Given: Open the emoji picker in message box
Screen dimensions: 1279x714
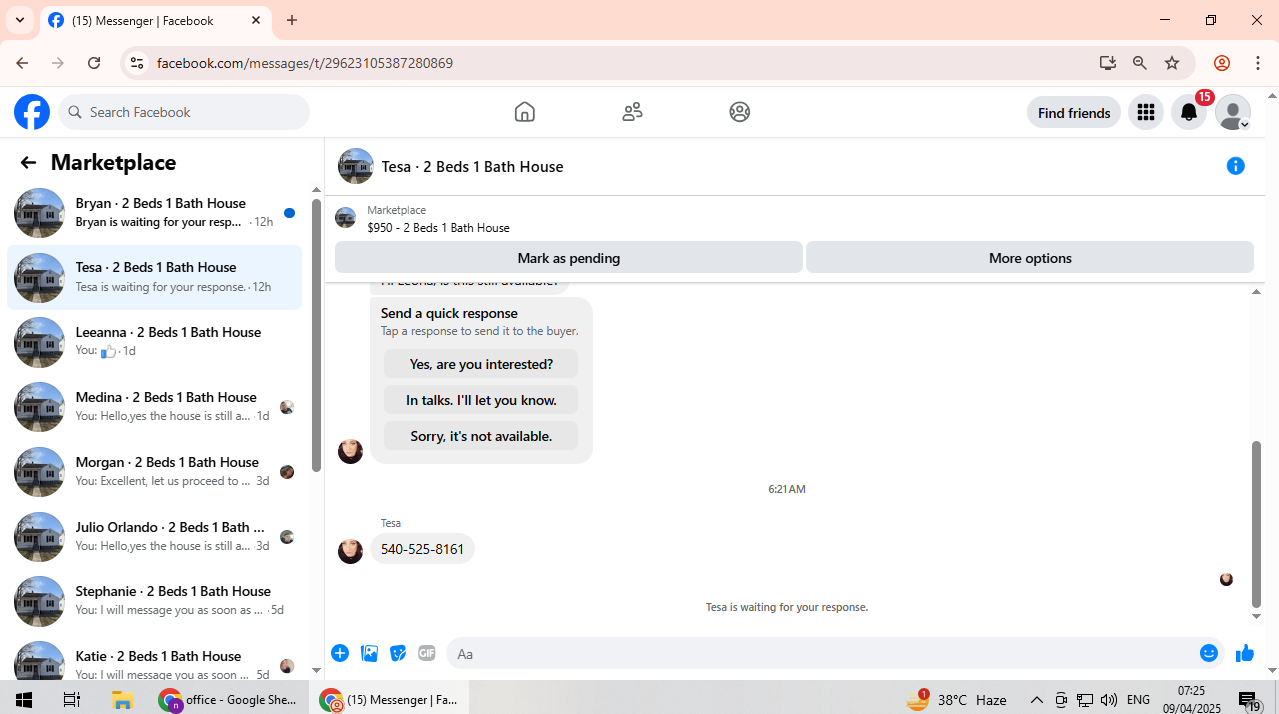Looking at the screenshot, I should click(x=1209, y=653).
